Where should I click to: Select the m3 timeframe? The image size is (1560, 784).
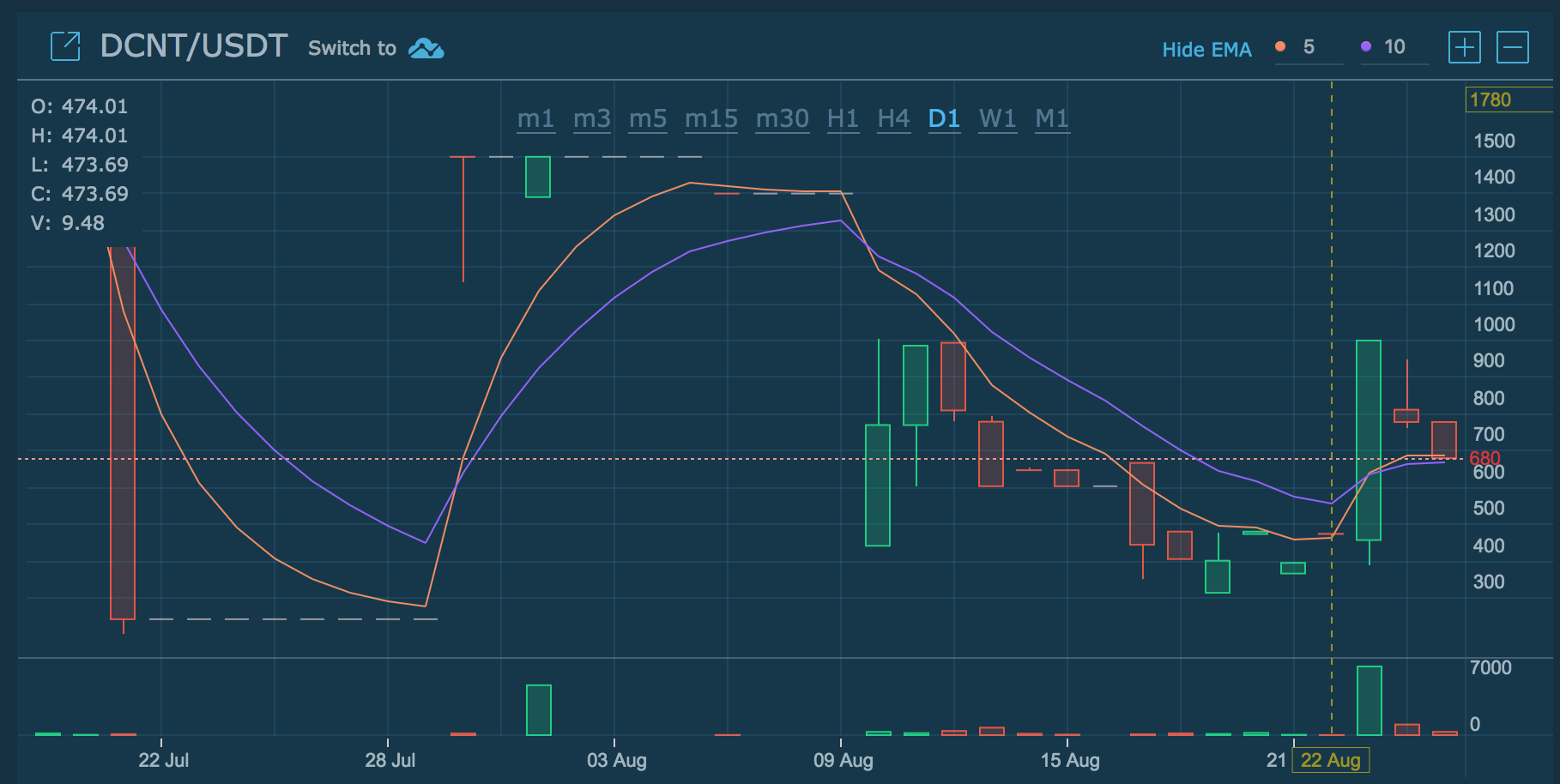point(592,118)
